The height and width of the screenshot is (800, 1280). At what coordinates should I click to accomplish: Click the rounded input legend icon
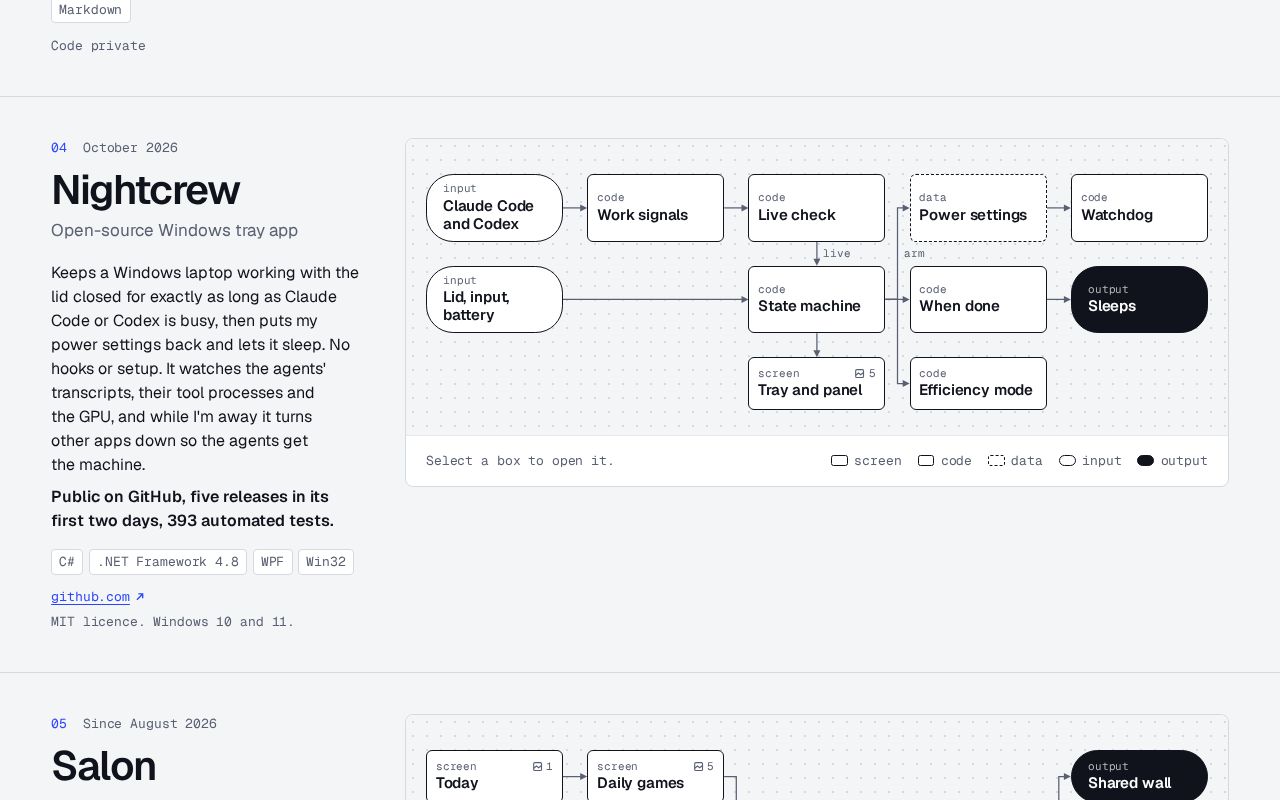click(x=1067, y=461)
